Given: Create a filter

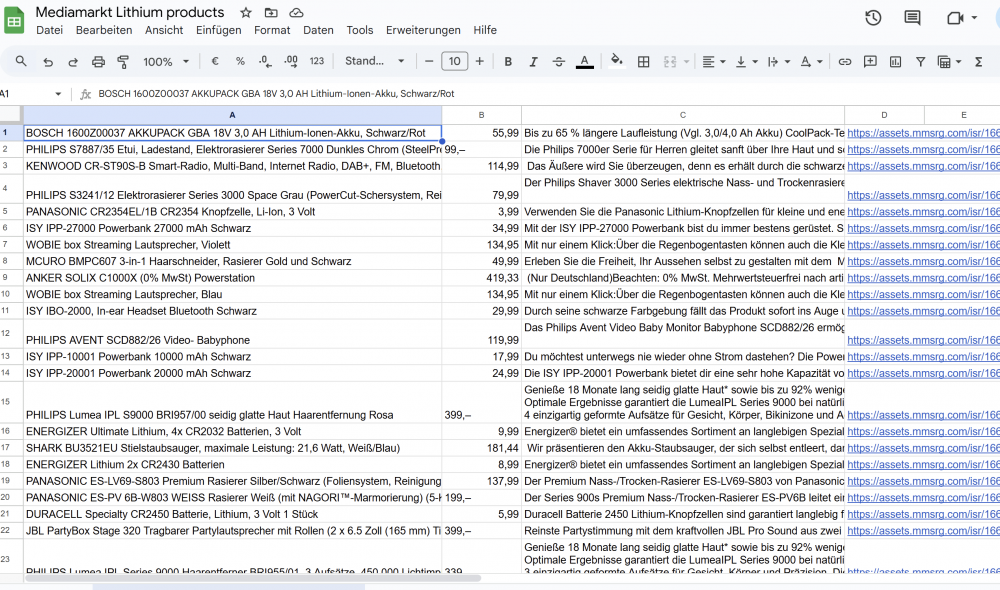Looking at the screenshot, I should 920,62.
